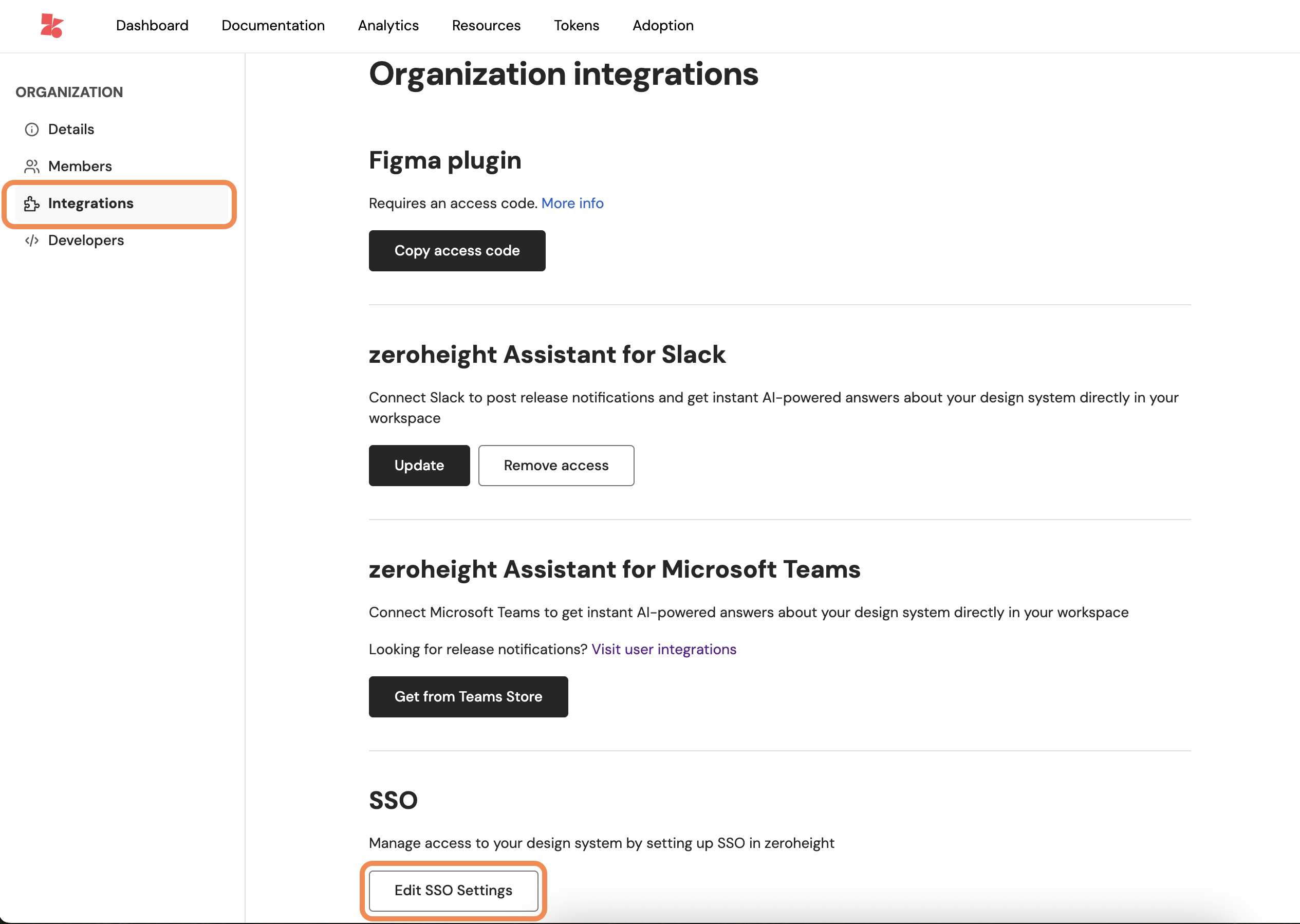Click the Details info icon
Viewport: 1300px width, 924px height.
point(32,130)
